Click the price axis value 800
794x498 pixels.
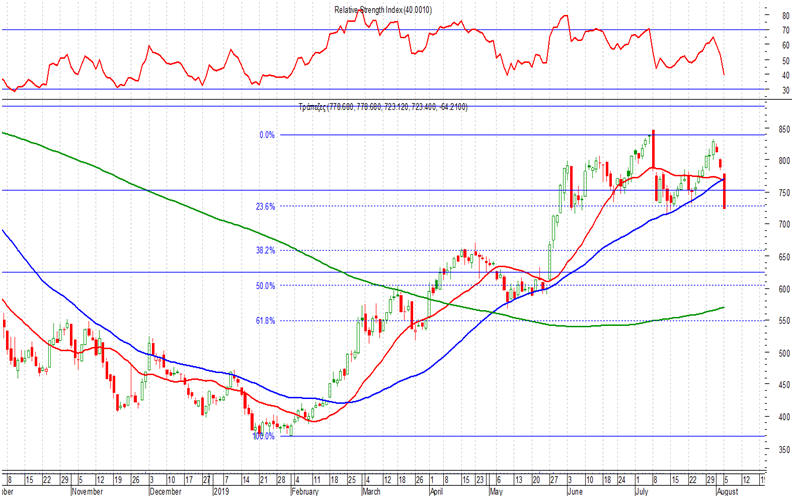coord(784,161)
